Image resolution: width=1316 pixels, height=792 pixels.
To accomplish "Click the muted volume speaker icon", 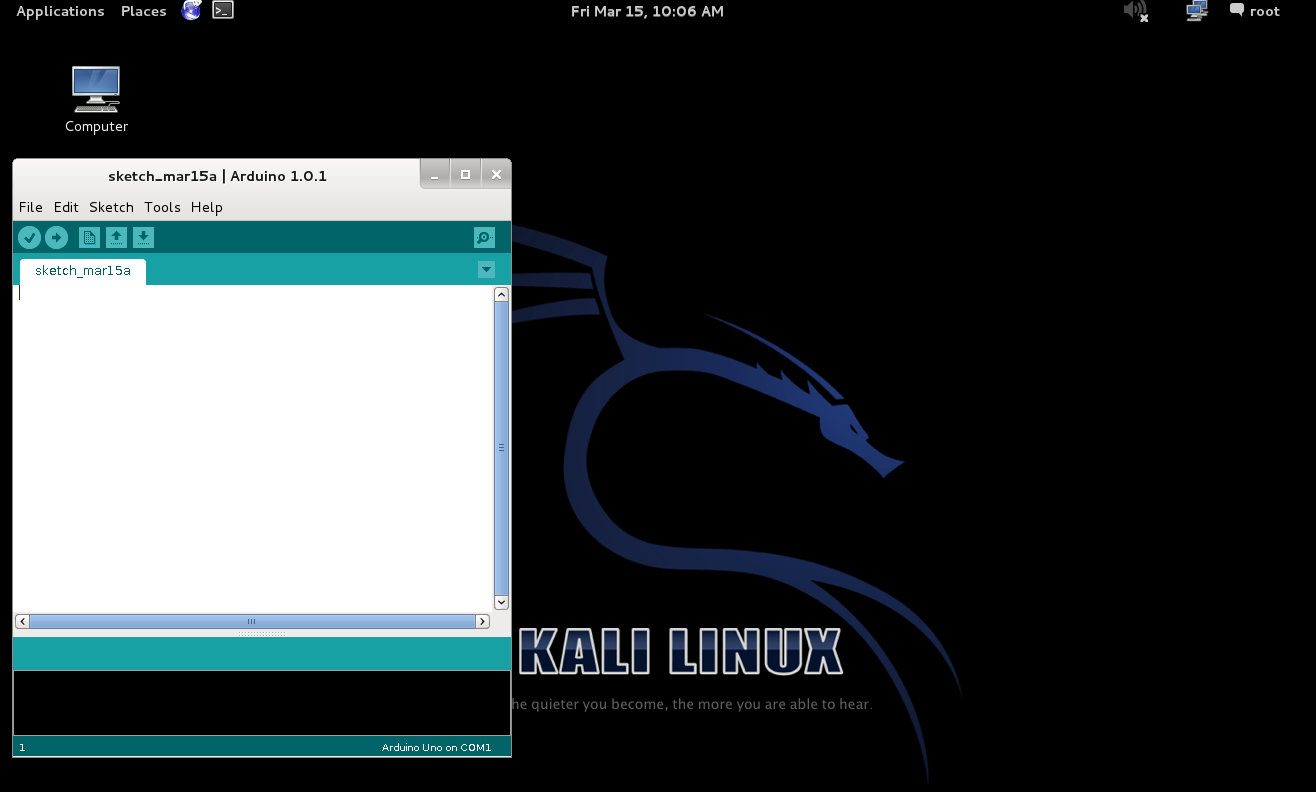I will 1135,11.
